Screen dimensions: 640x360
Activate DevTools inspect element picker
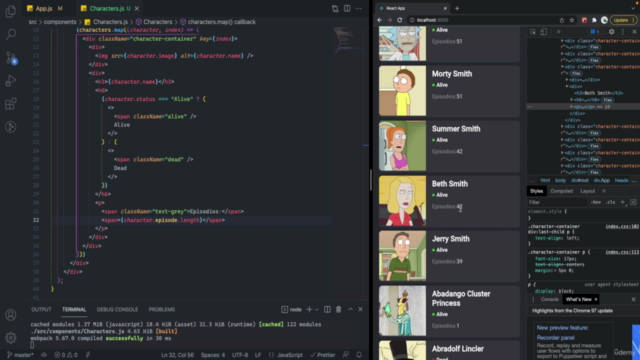pos(533,32)
